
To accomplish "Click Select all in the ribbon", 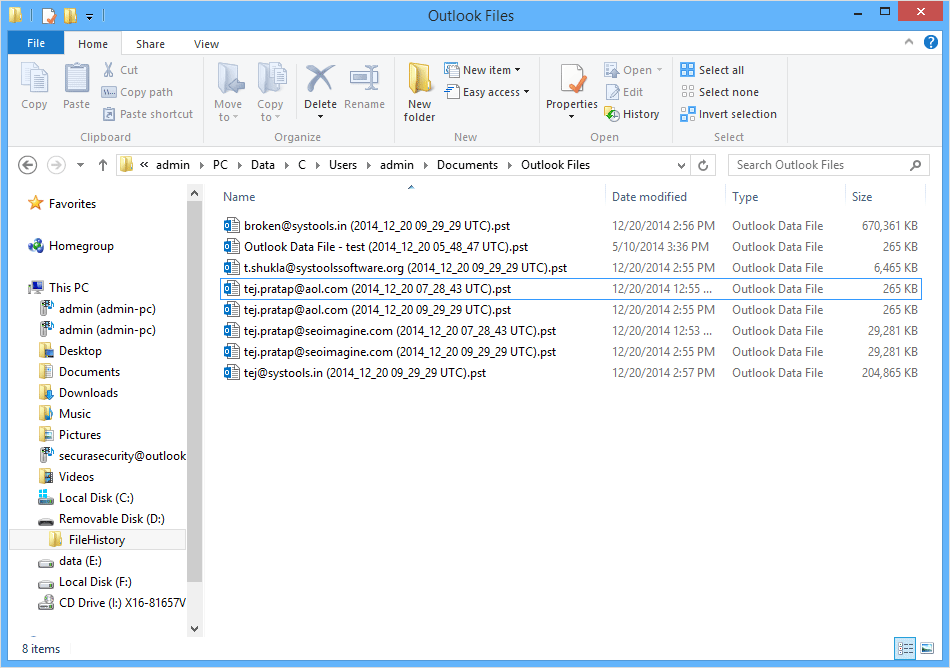I will tap(712, 70).
